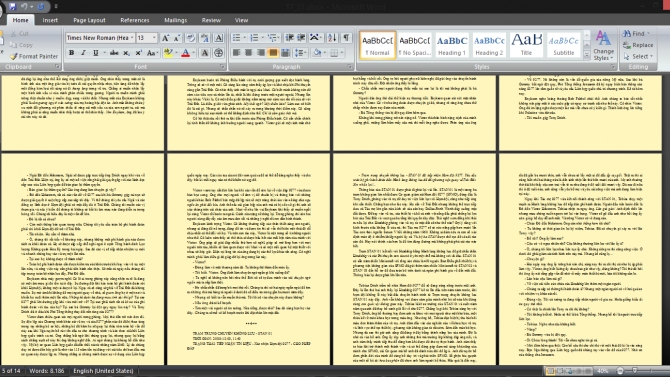The height and width of the screenshot is (377, 670).
Task: Toggle Italic formatting
Action: click(83, 53)
